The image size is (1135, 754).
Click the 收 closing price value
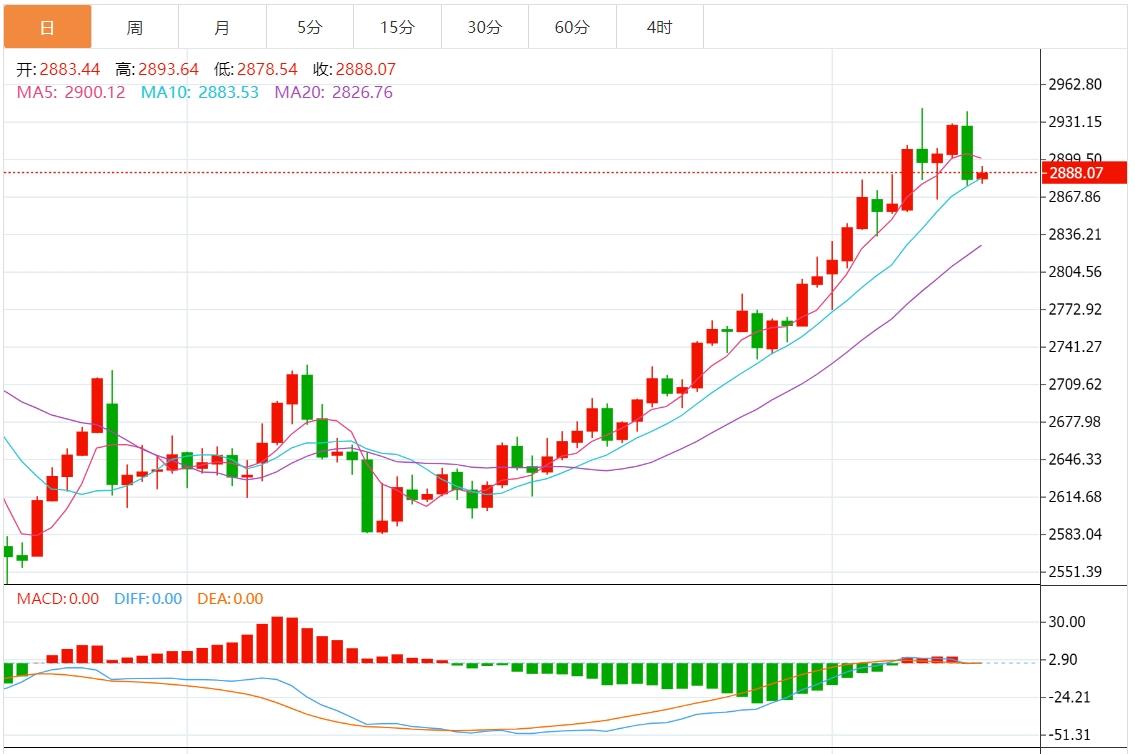tap(365, 70)
